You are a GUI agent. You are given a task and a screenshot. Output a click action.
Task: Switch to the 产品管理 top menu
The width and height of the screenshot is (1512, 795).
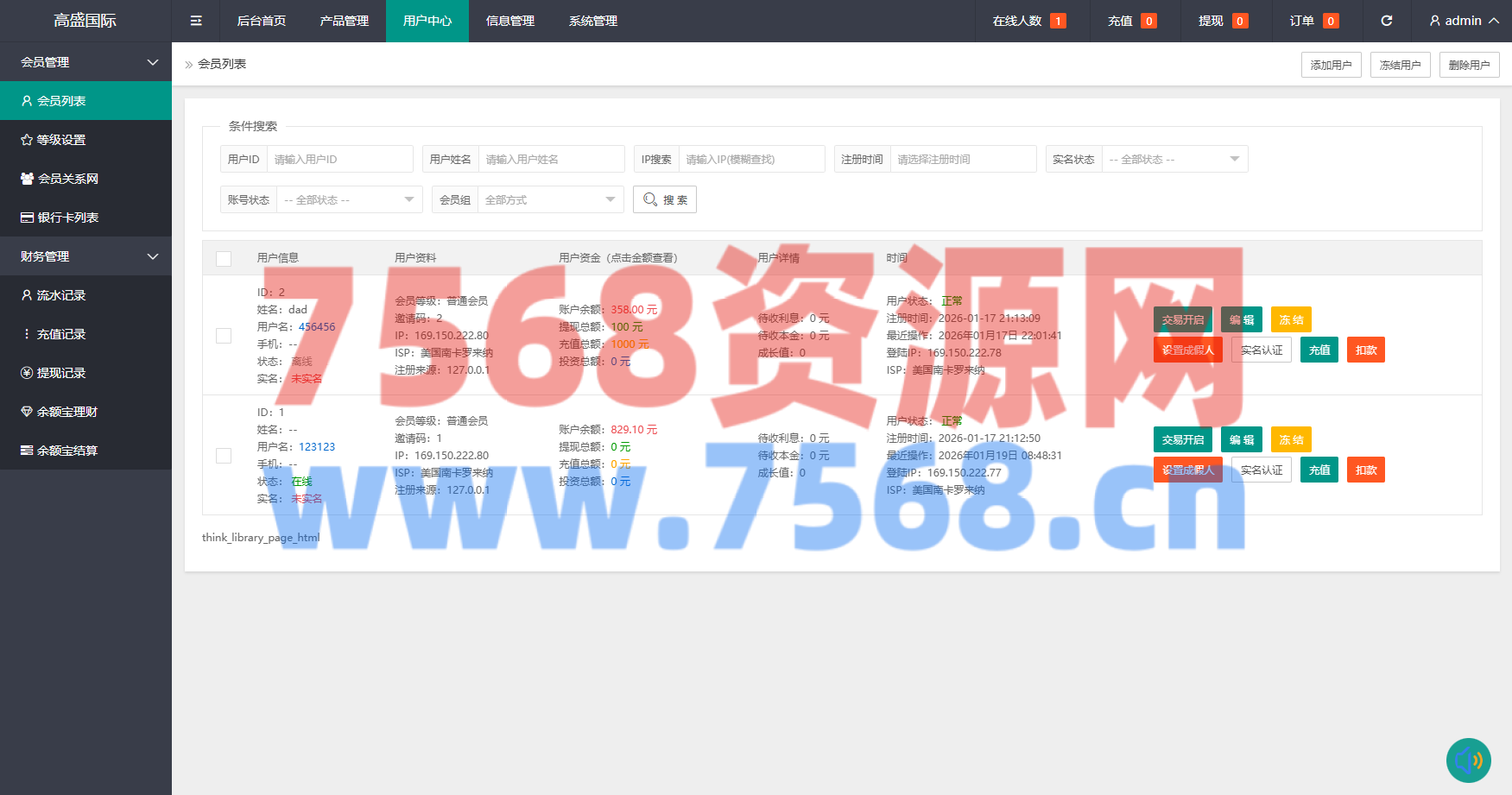pos(344,21)
